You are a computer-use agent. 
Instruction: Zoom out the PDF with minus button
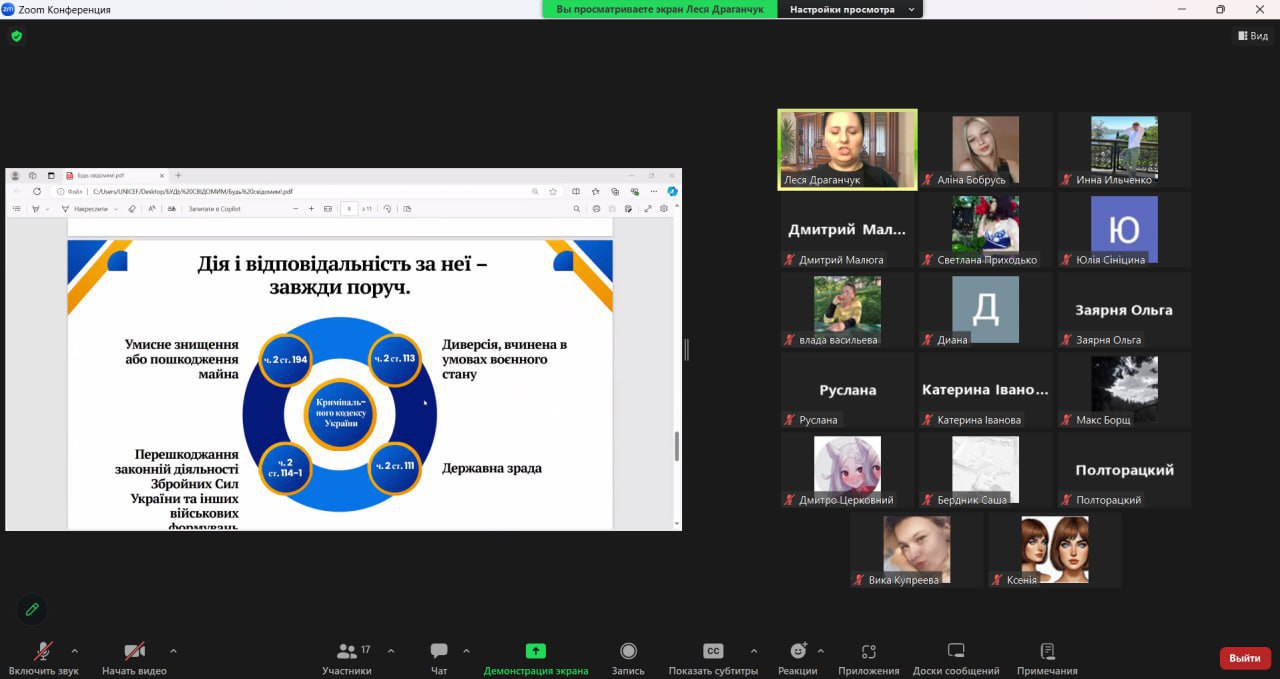(296, 209)
